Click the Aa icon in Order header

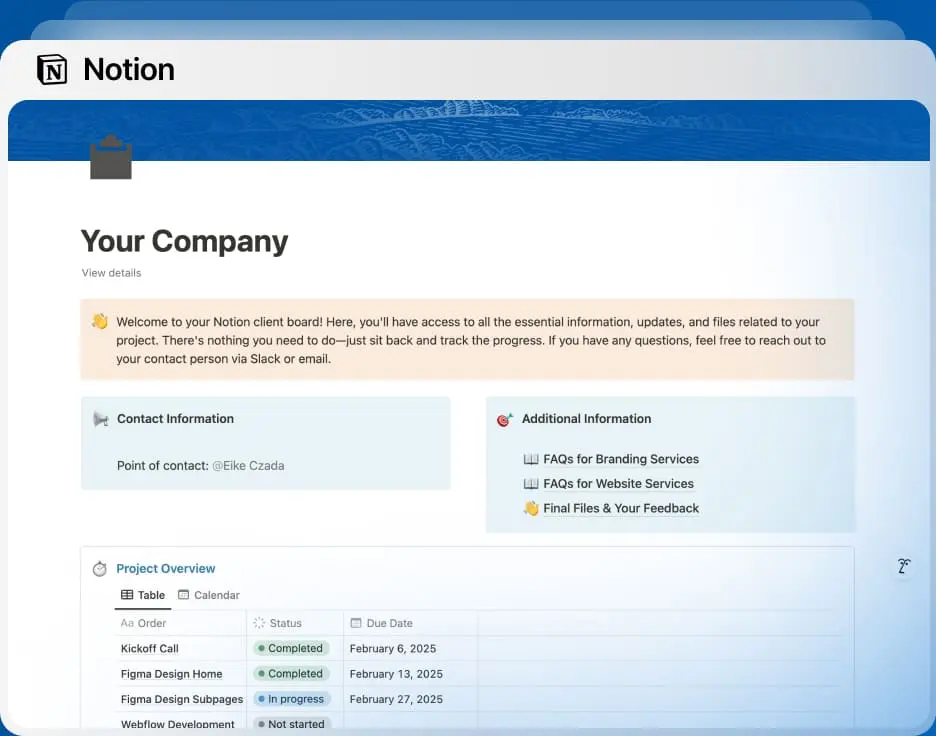(127, 623)
